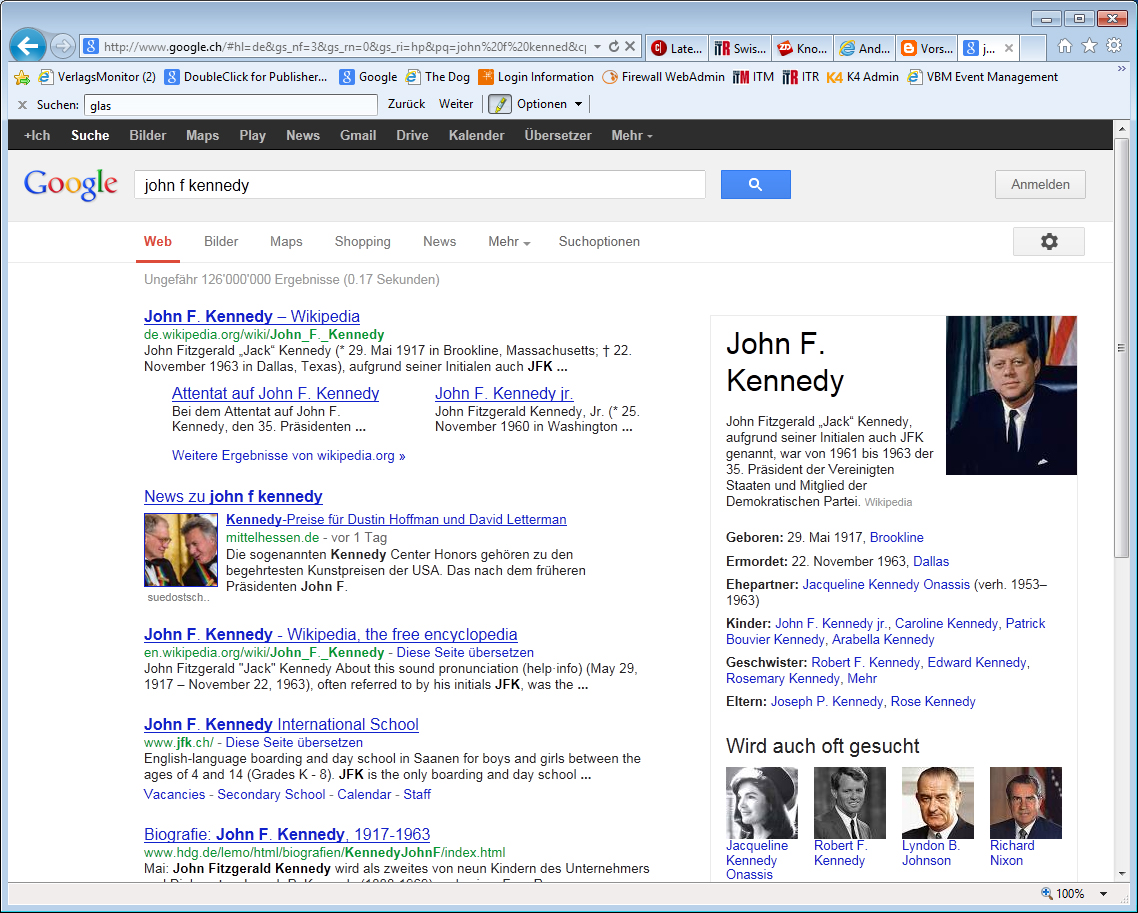
Task: Expand the address bar URL dropdown
Action: 597,46
